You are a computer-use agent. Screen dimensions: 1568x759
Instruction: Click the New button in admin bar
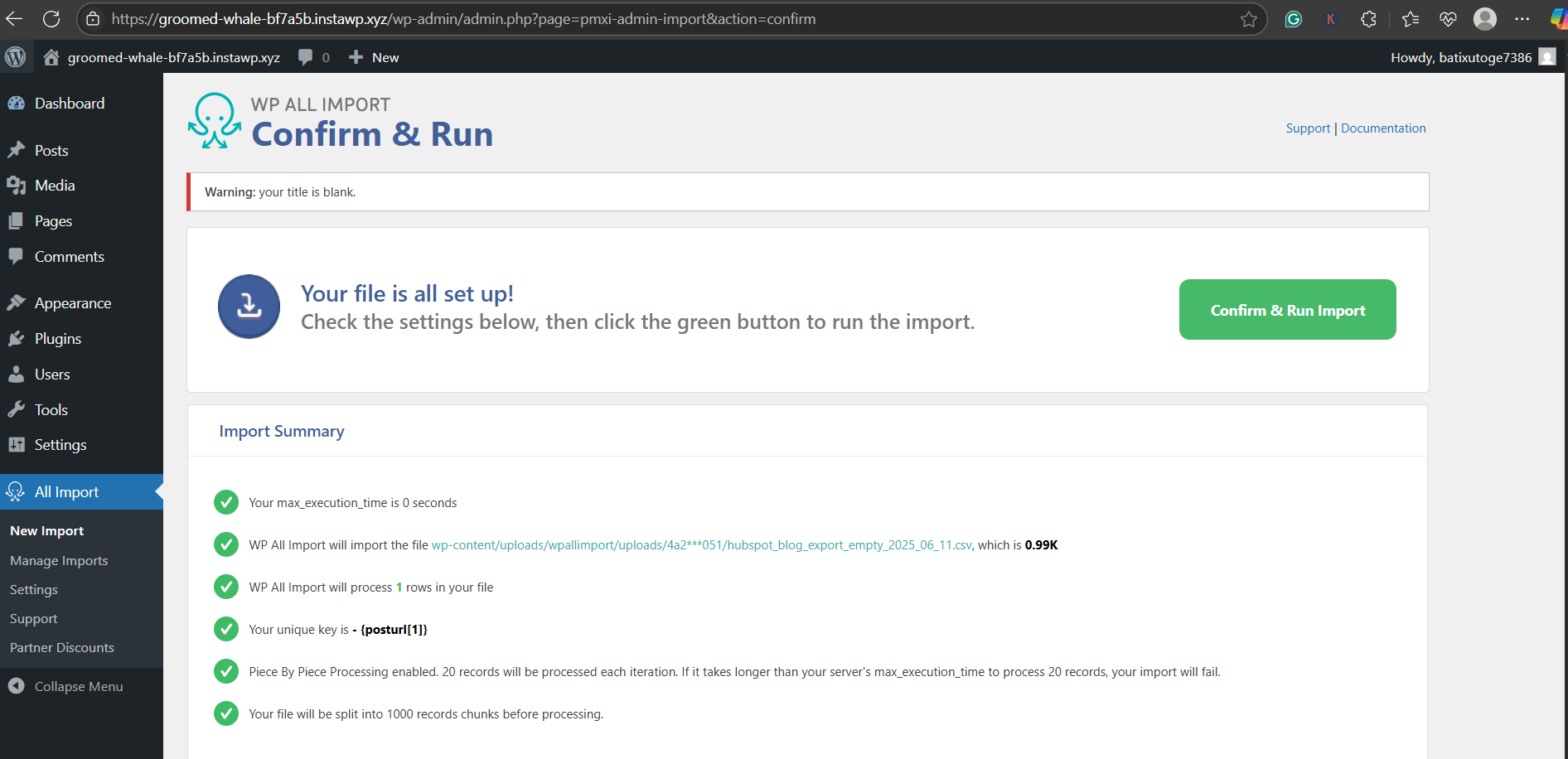point(375,57)
